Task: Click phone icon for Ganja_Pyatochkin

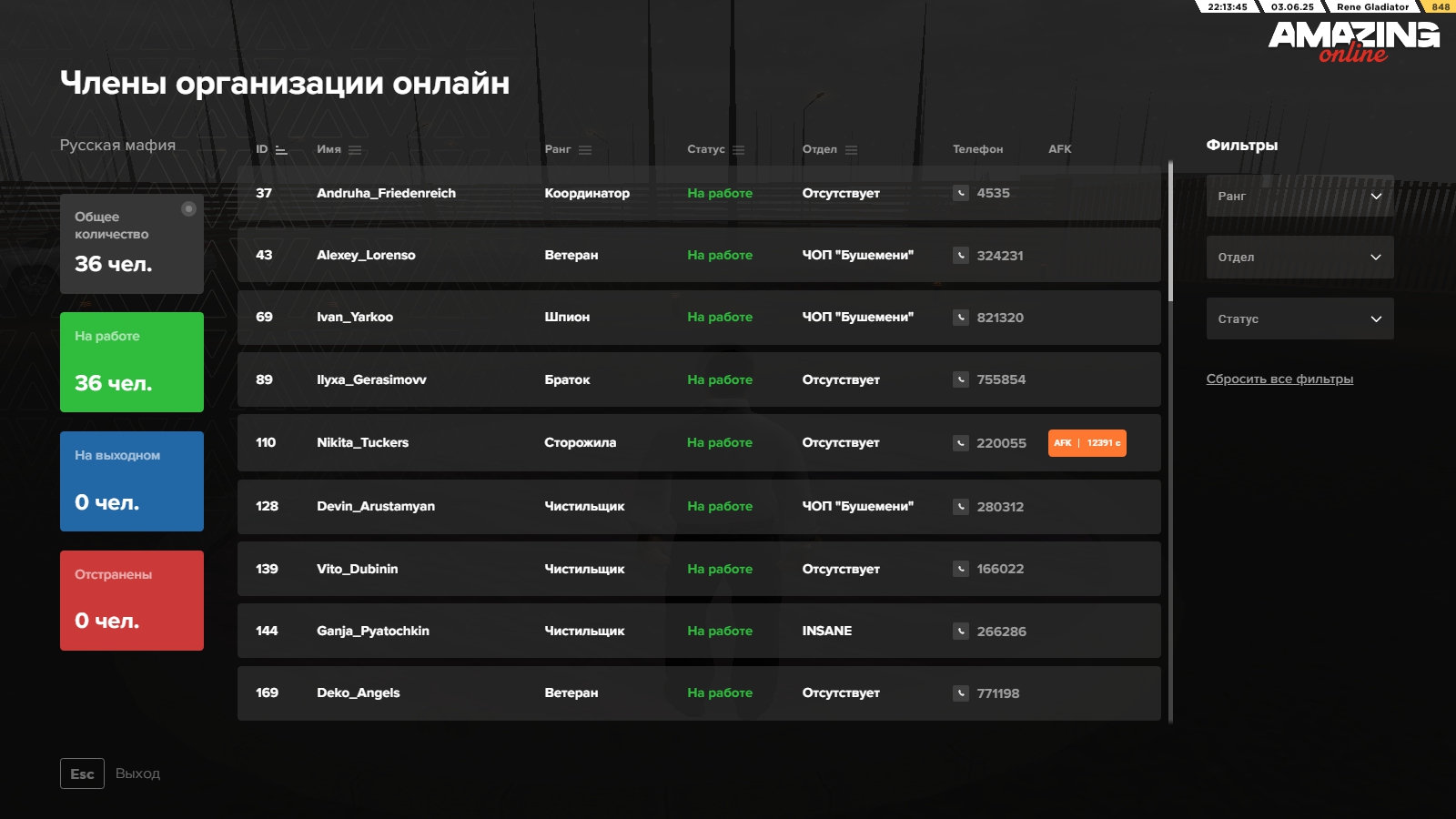Action: (961, 631)
